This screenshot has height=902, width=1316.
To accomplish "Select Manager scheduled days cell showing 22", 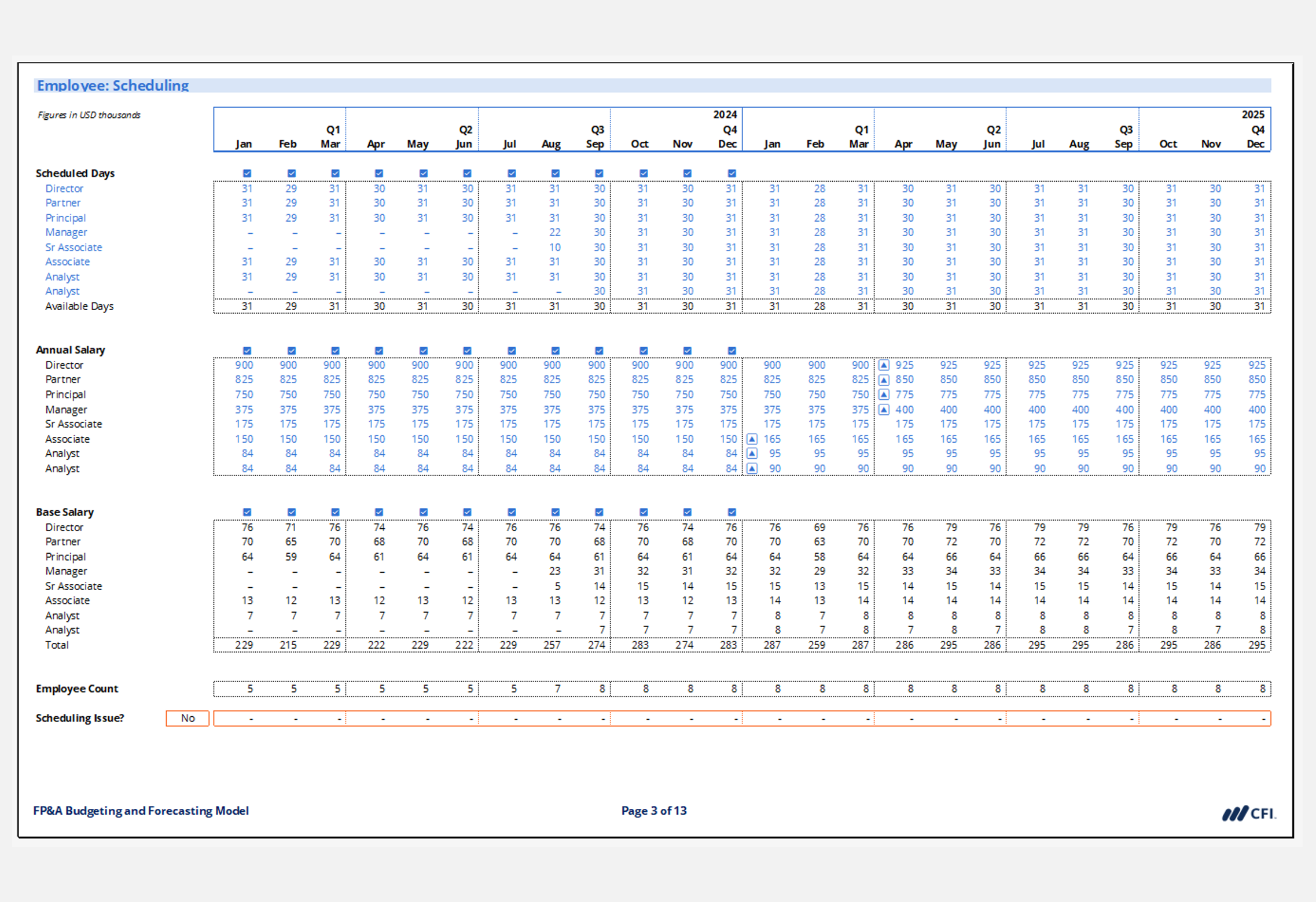I will (554, 233).
